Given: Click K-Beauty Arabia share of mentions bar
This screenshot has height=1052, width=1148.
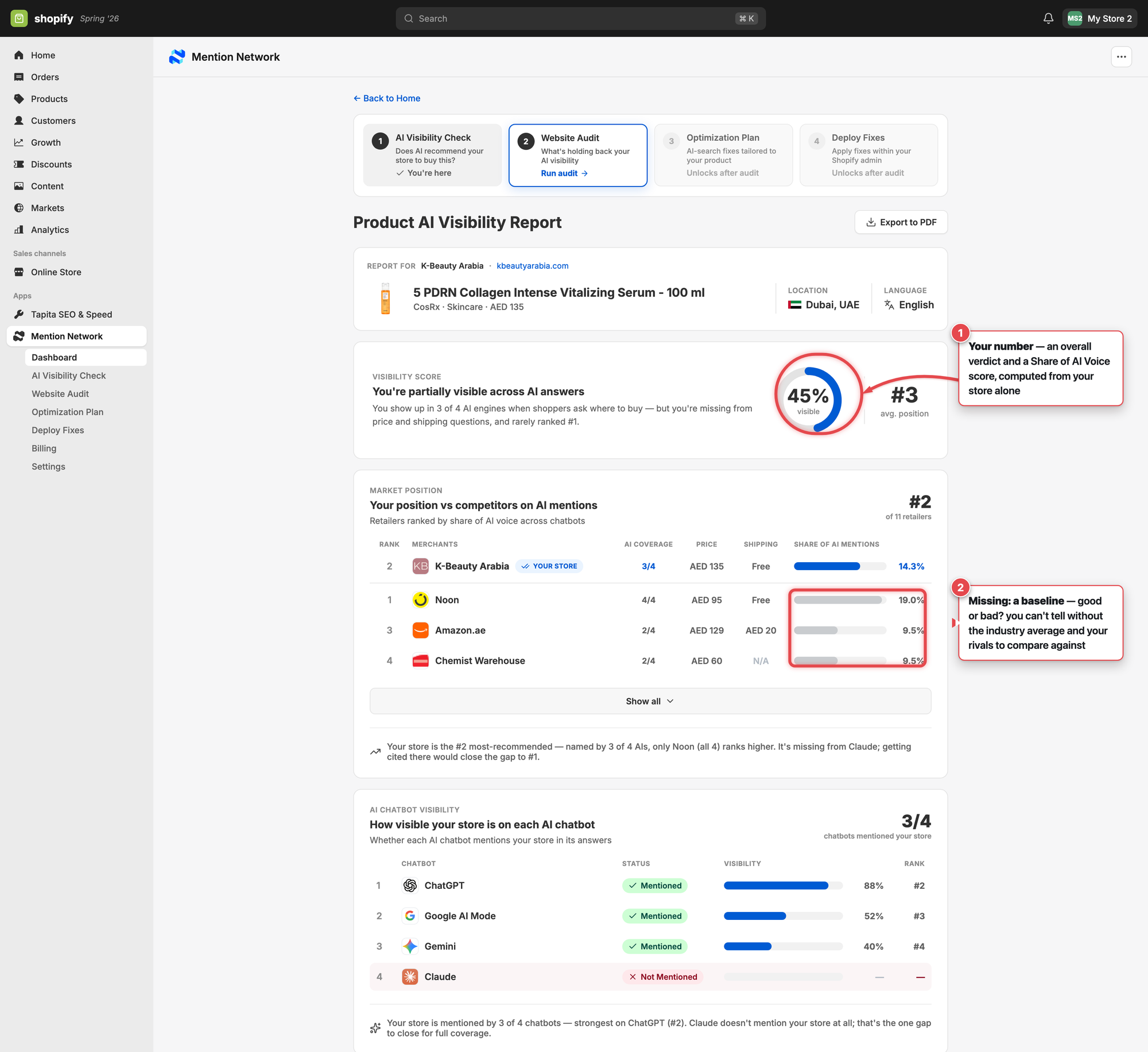Looking at the screenshot, I should tap(840, 566).
